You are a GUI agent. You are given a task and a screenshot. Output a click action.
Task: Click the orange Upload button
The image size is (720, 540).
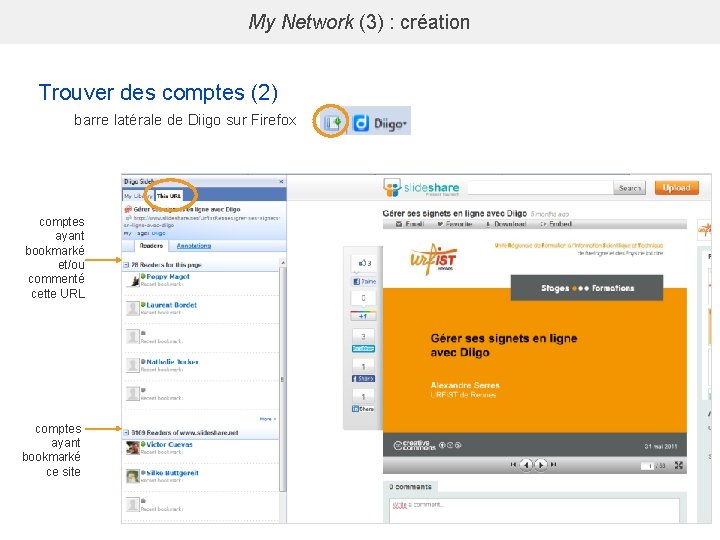tap(676, 188)
